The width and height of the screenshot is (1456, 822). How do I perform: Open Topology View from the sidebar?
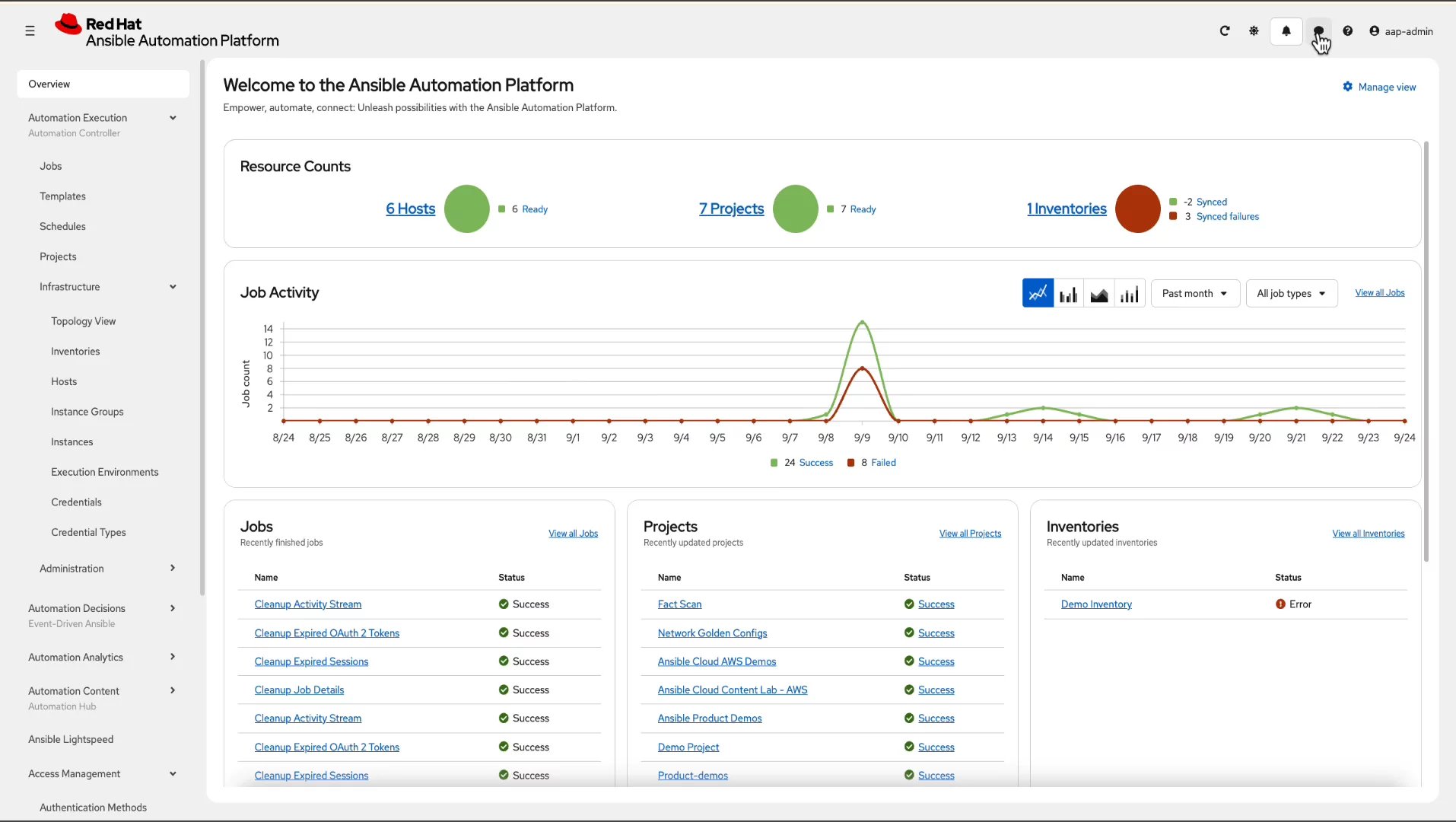point(84,320)
